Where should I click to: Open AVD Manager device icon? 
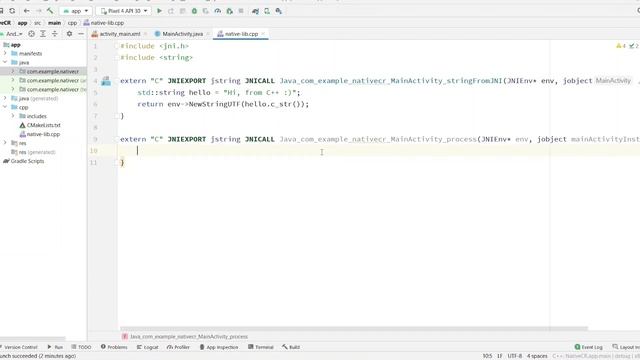[x=267, y=11]
